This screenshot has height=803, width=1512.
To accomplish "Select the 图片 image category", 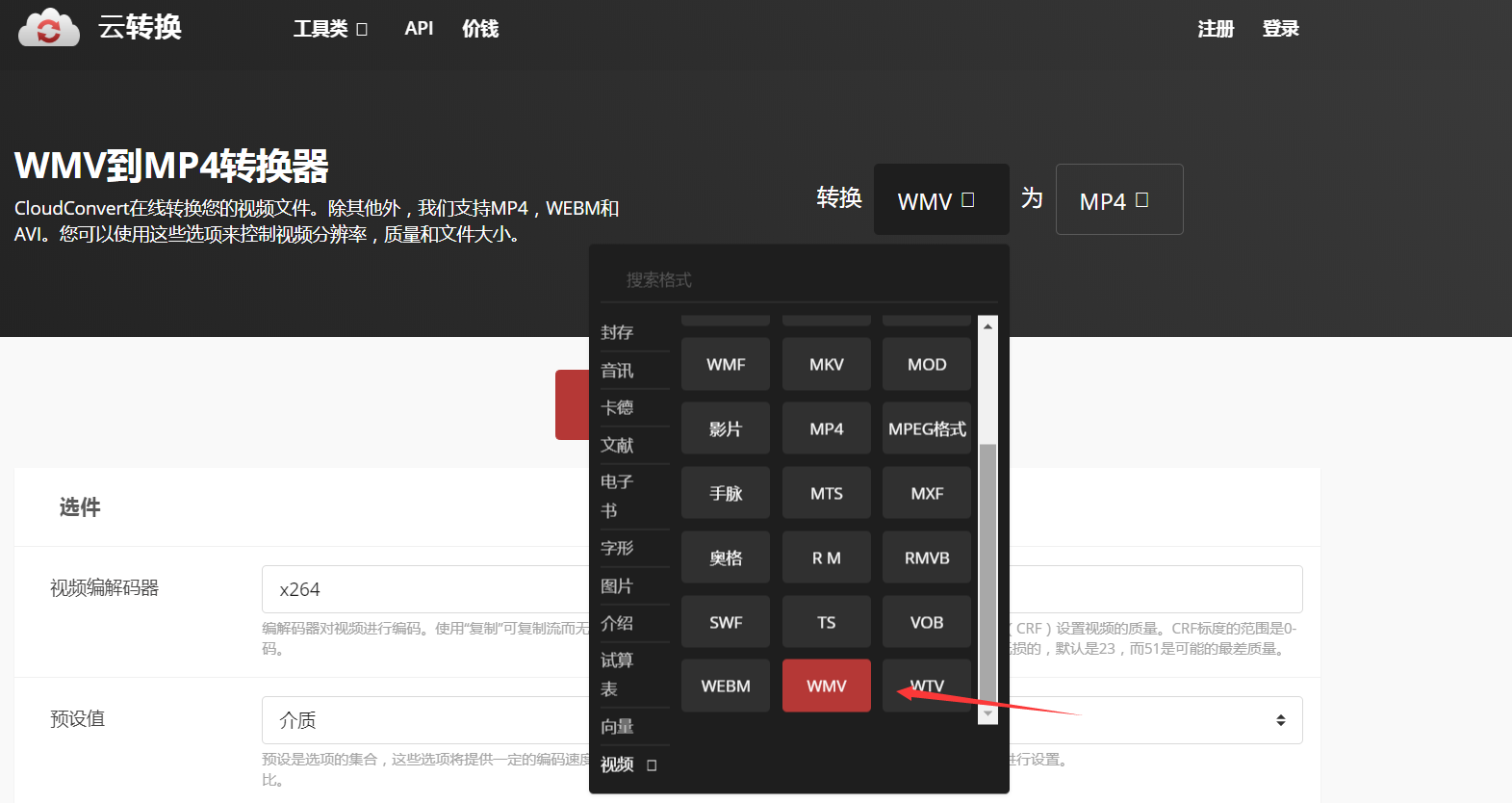I will pos(617,585).
